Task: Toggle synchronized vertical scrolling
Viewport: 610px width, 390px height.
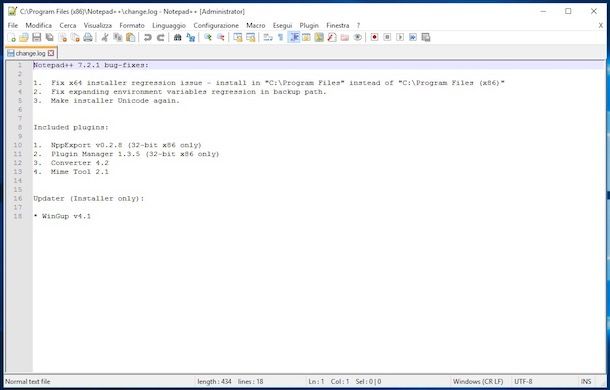Action: [238, 37]
